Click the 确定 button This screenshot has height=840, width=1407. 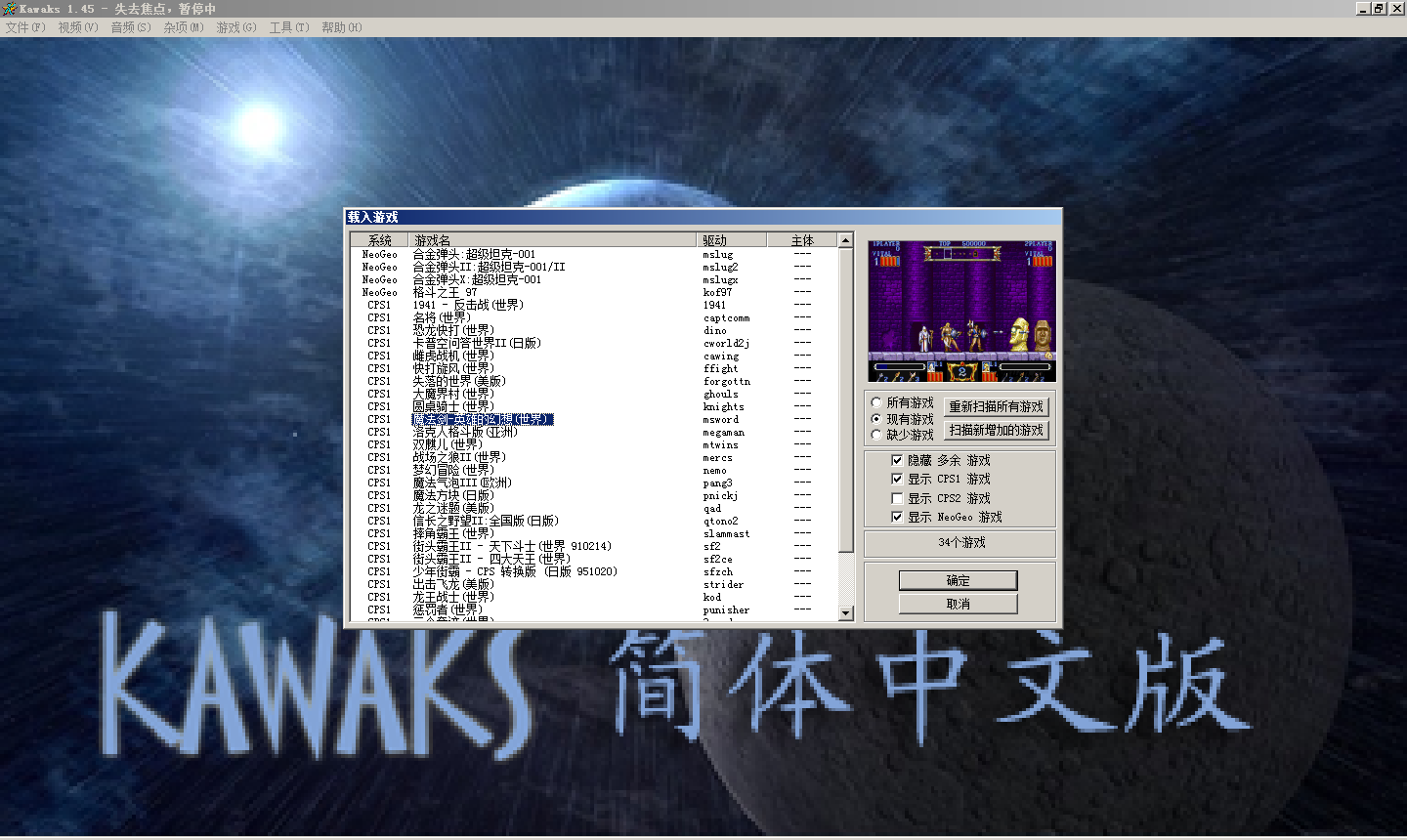coord(958,580)
